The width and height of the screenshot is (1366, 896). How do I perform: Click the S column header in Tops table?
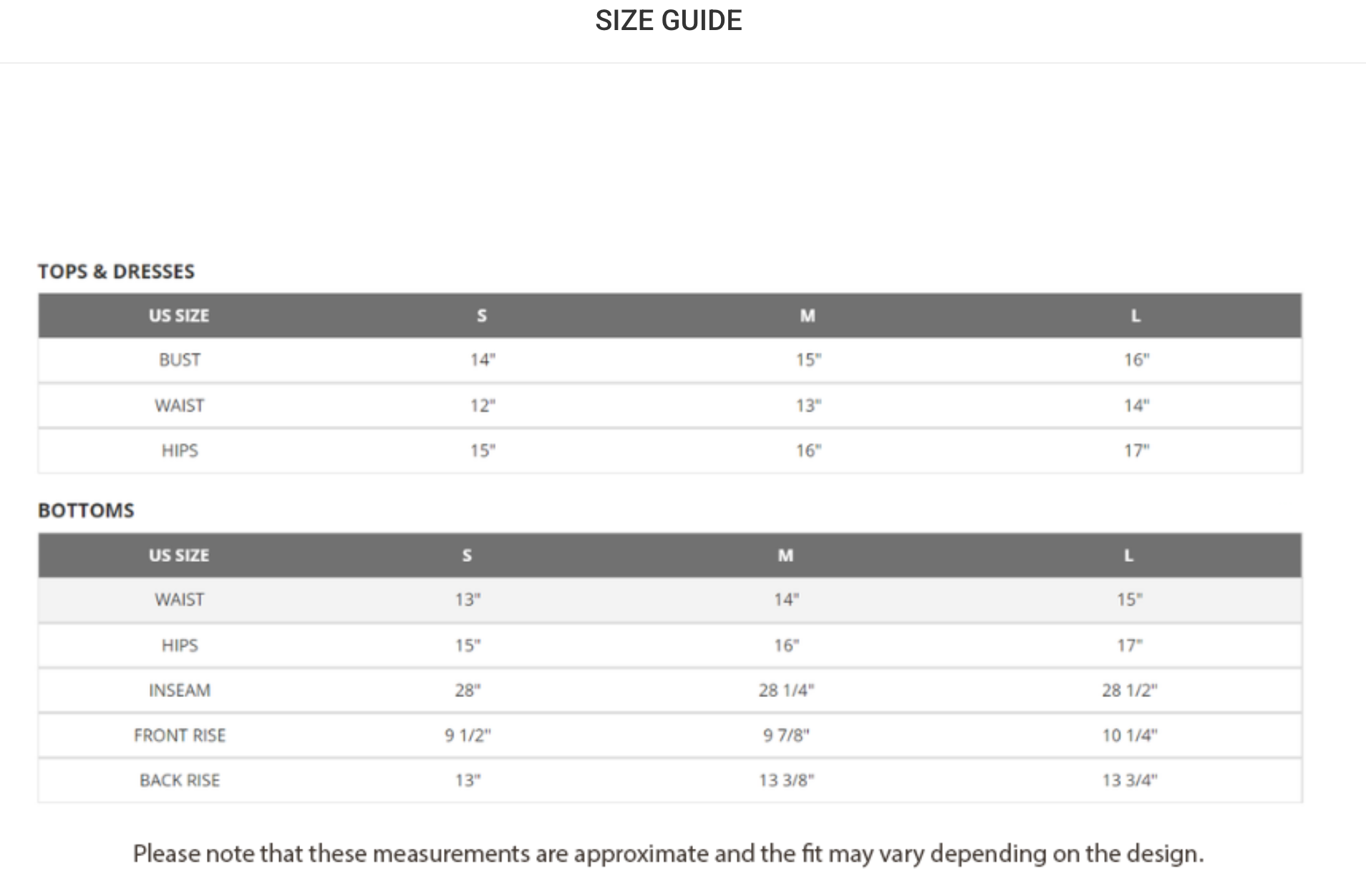click(x=482, y=316)
